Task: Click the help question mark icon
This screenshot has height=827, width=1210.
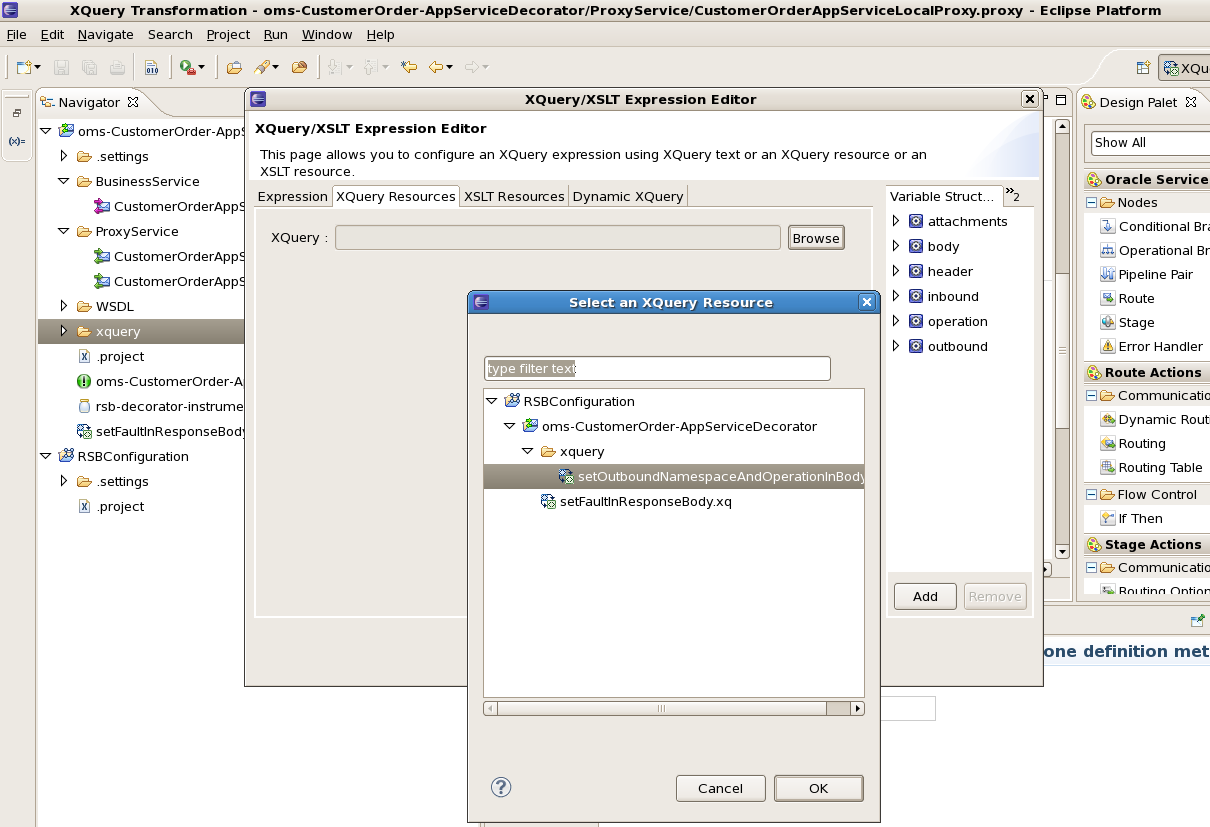Action: (501, 787)
